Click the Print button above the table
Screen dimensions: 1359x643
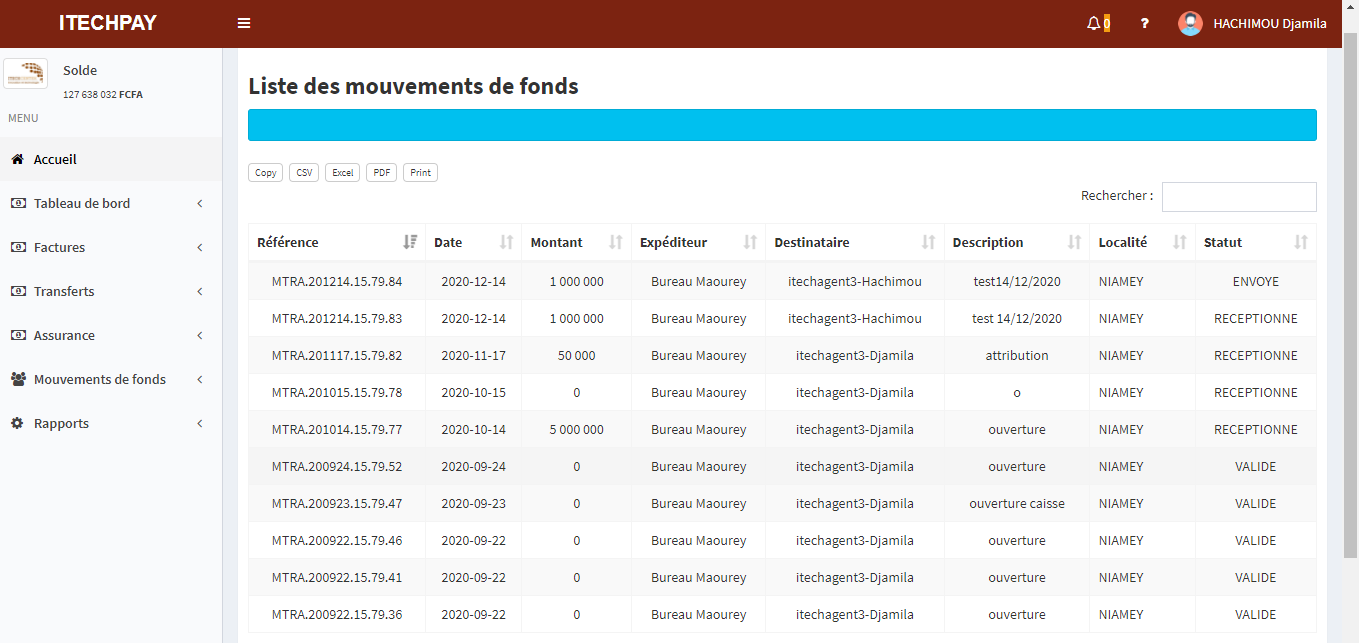pos(419,172)
